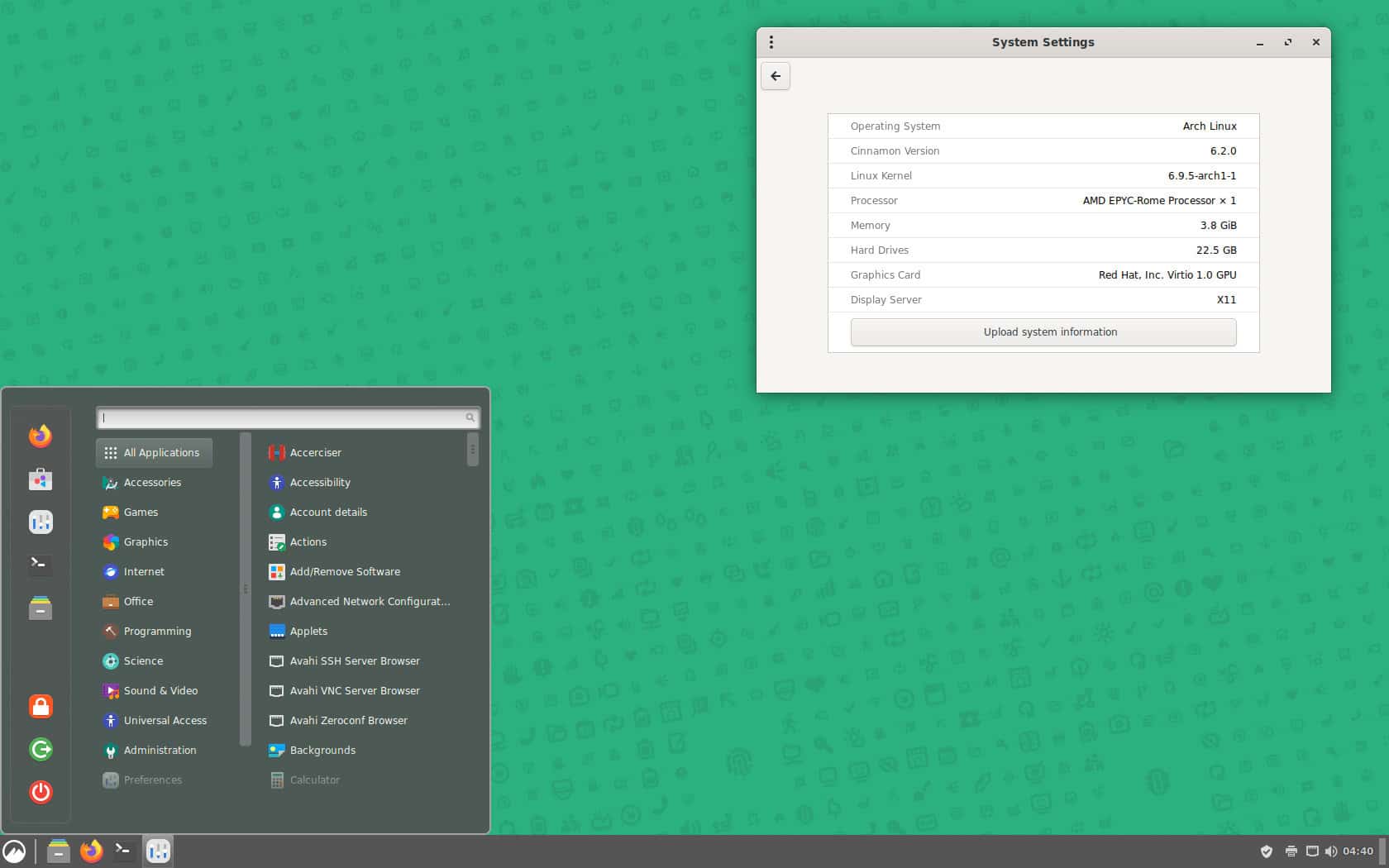Open the Software Manager favorite icon

click(40, 479)
